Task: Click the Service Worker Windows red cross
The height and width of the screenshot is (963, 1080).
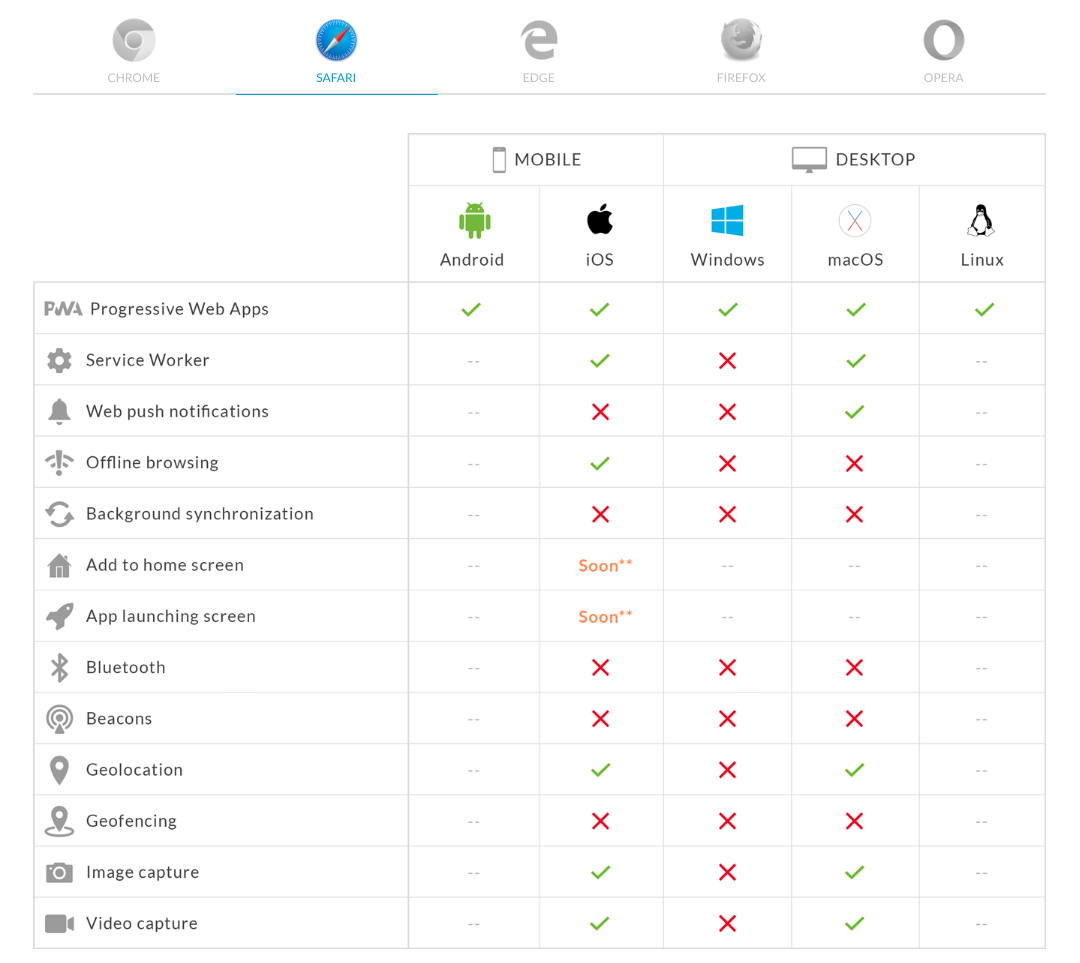Action: (727, 360)
